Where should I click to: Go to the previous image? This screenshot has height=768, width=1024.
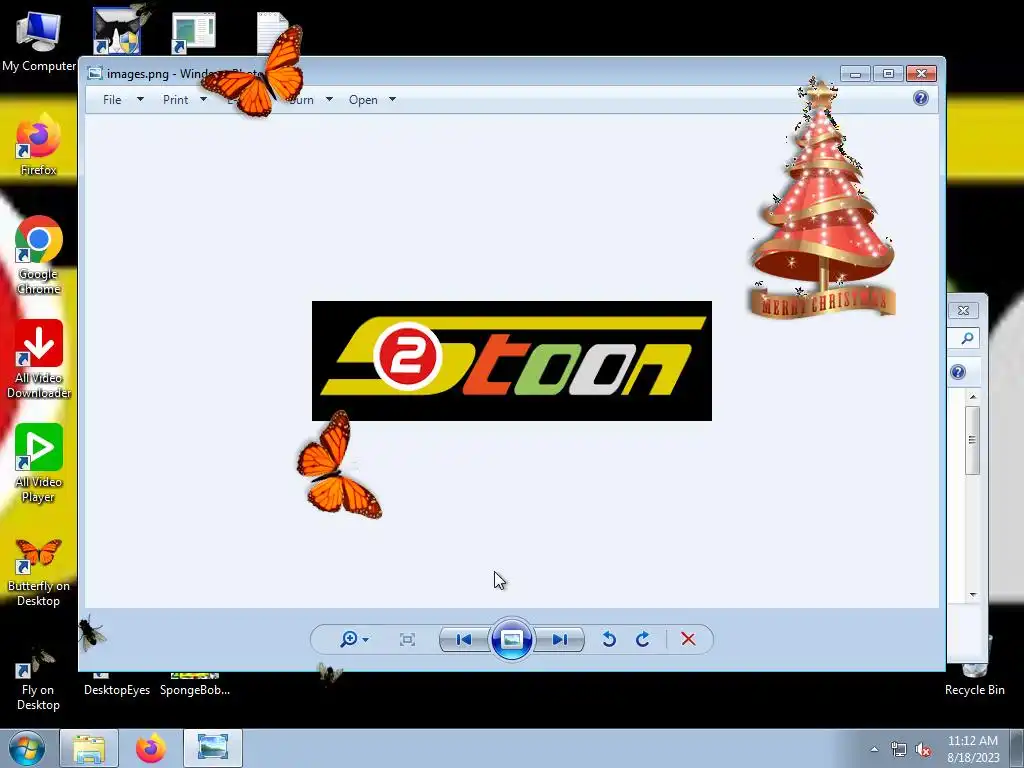pos(464,639)
